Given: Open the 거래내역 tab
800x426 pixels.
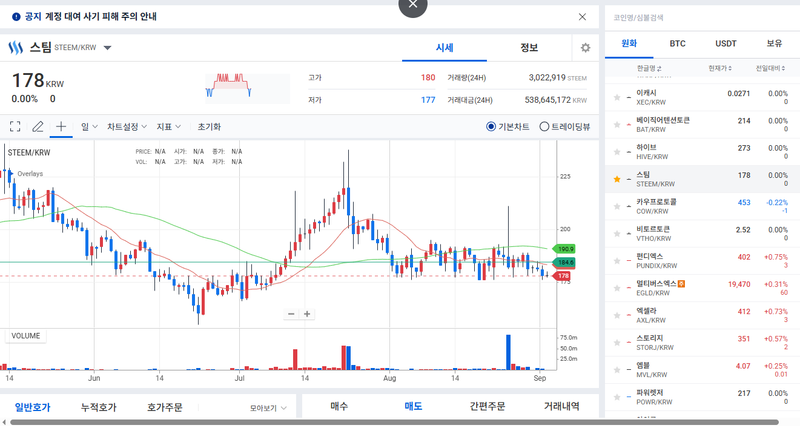Looking at the screenshot, I should 561,406.
